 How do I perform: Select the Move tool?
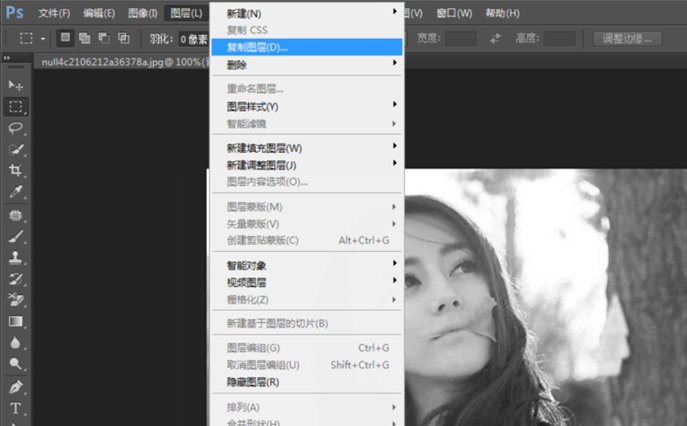(x=16, y=85)
